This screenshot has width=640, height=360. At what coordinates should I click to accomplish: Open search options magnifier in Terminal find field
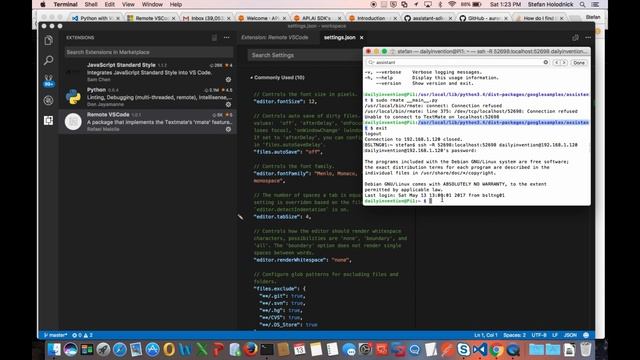coord(371,62)
